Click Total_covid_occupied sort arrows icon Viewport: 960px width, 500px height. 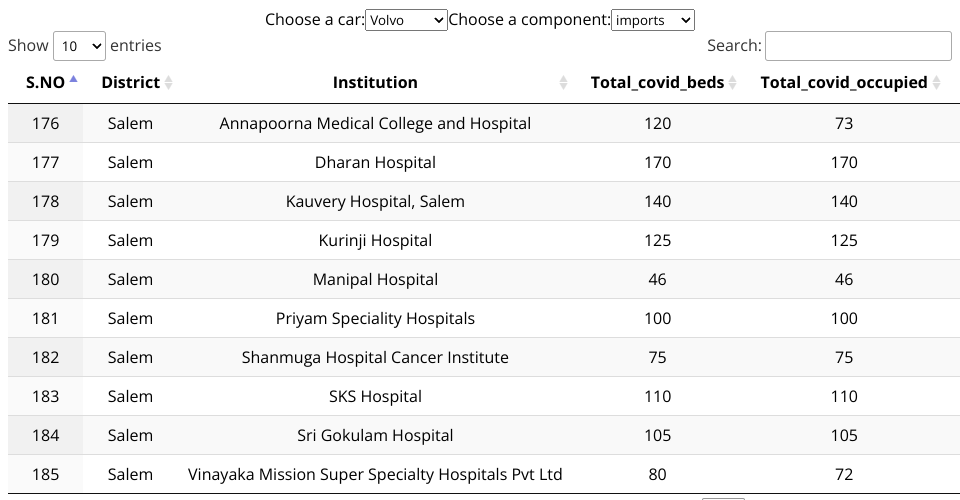[x=937, y=83]
